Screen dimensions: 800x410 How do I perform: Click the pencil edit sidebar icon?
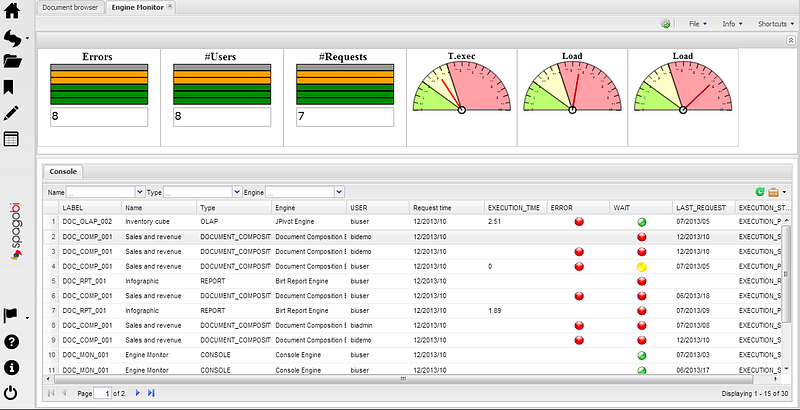click(x=11, y=113)
